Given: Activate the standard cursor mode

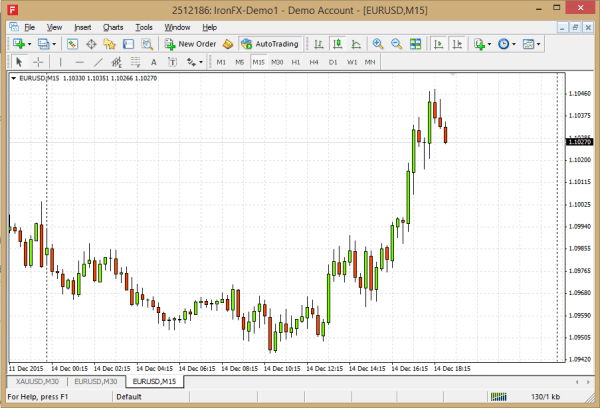Looking at the screenshot, I should tap(19, 62).
